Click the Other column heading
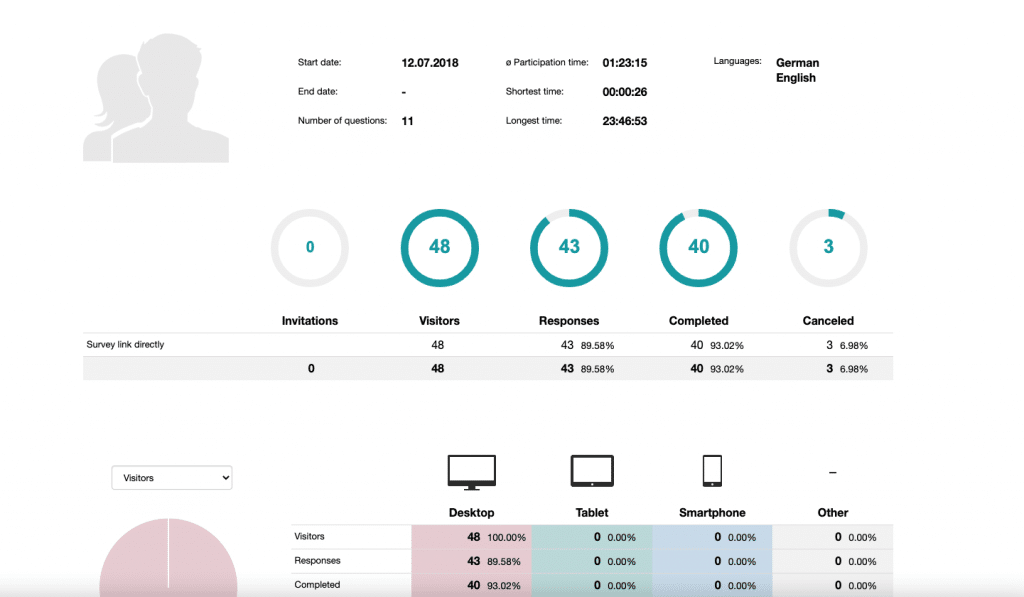The height and width of the screenshot is (597, 1024). [x=833, y=513]
